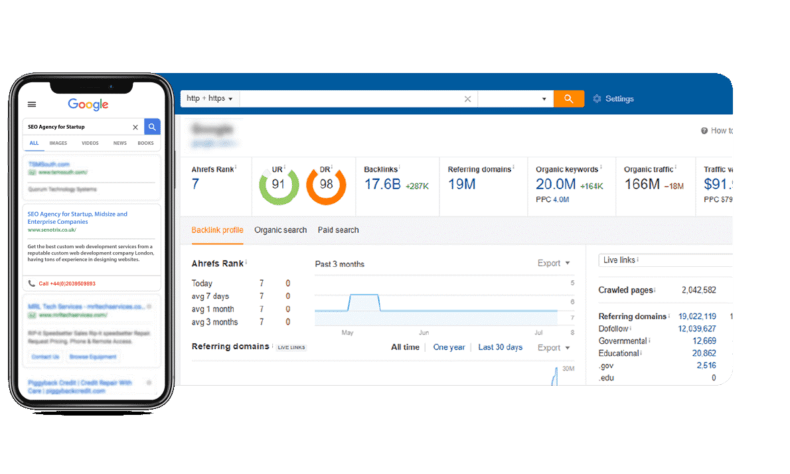Open Export dropdown for Ahrefs Rank chart
The image size is (790, 474).
point(553,263)
